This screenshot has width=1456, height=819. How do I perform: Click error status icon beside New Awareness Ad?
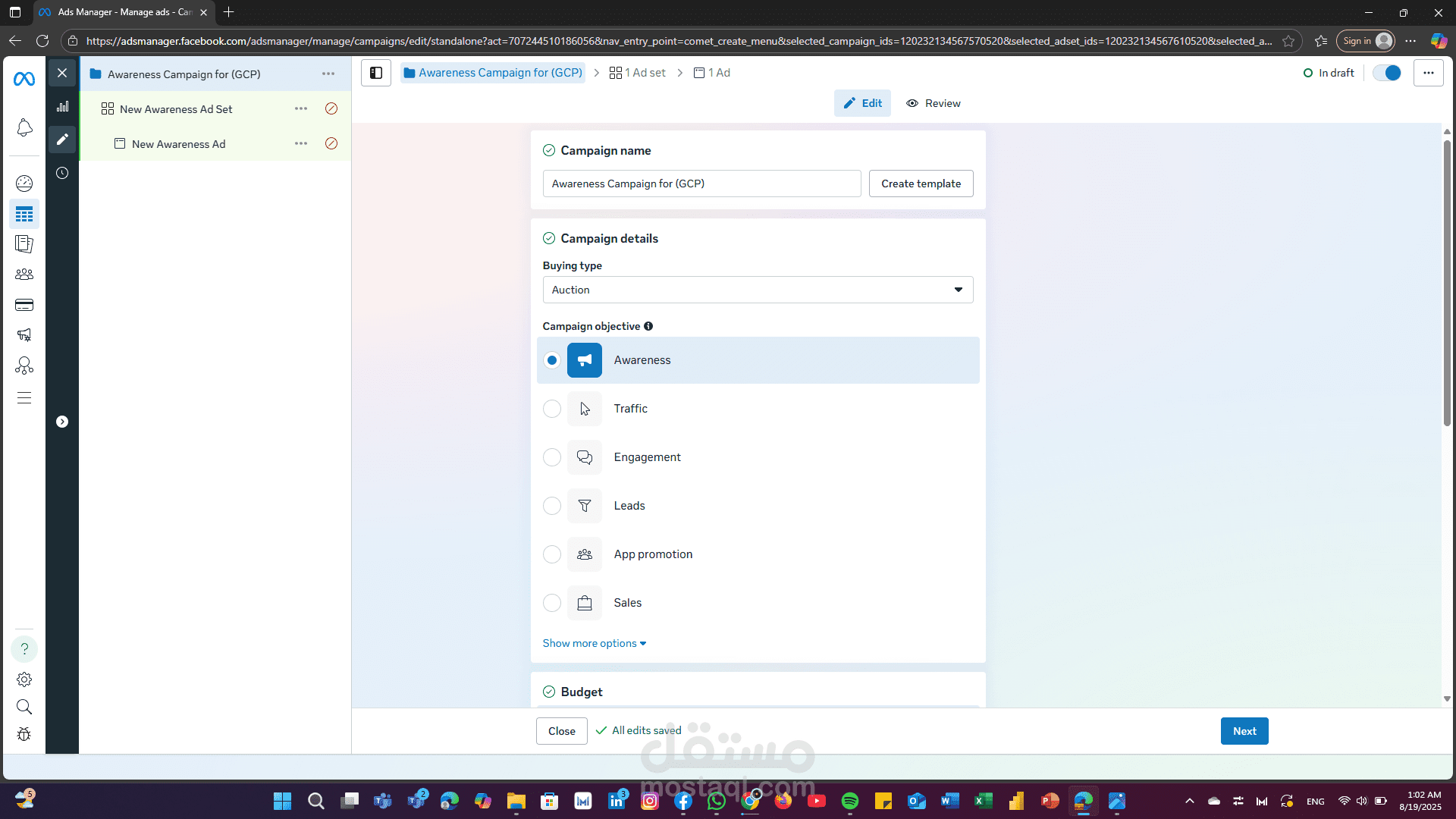[x=331, y=143]
